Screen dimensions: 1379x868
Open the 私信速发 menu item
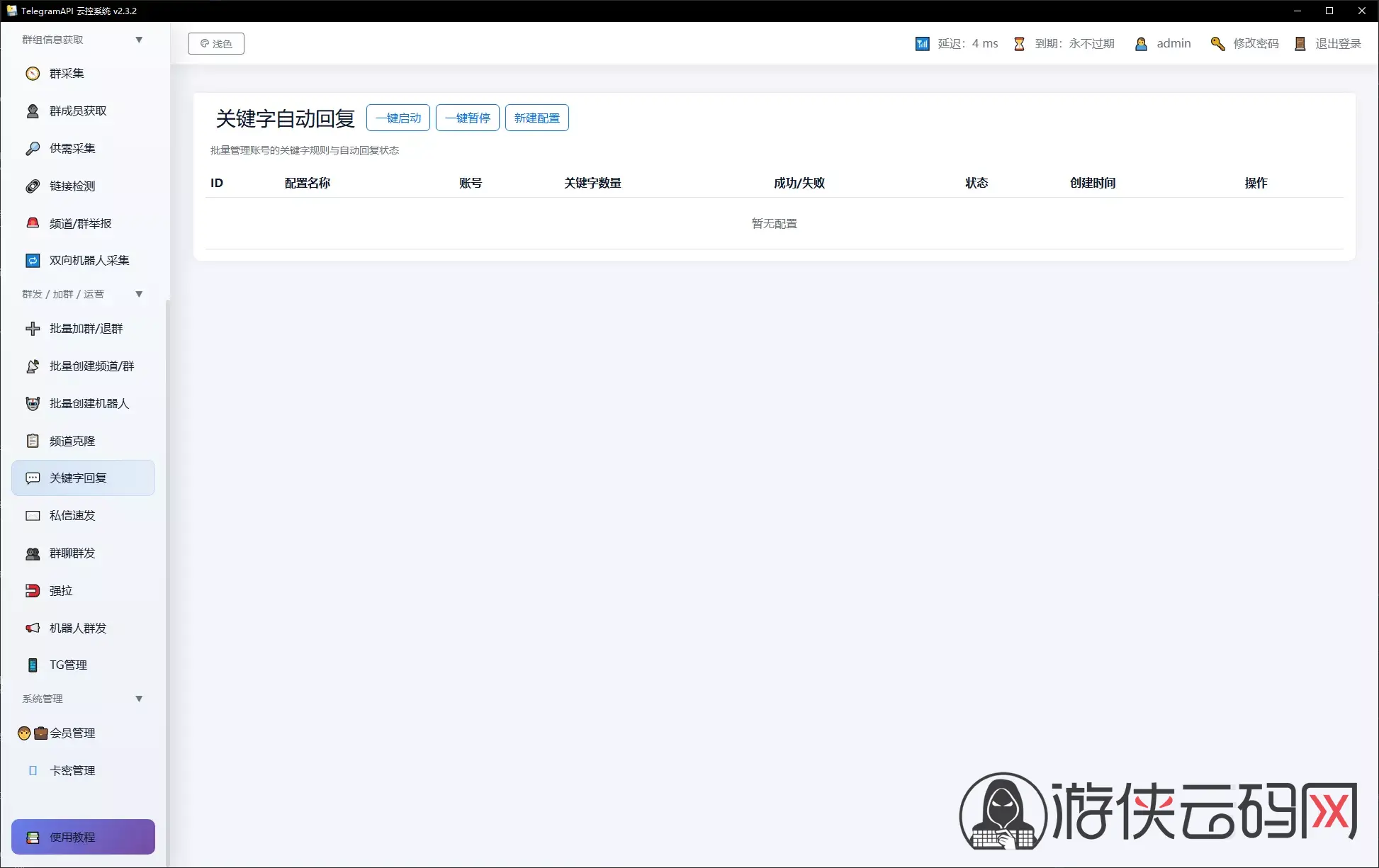pos(83,516)
